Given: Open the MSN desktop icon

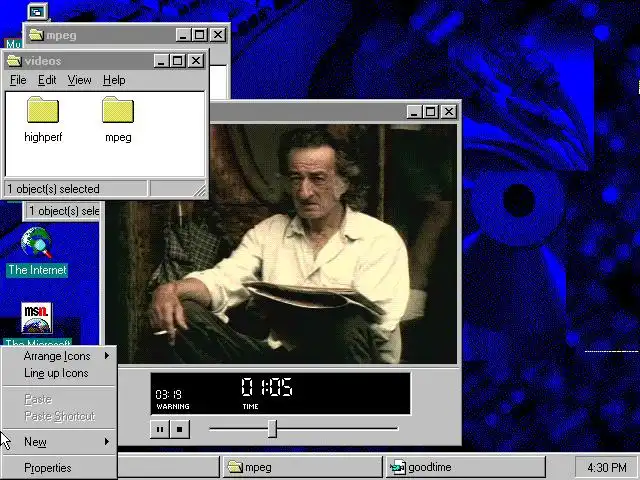Looking at the screenshot, I should click(x=36, y=318).
